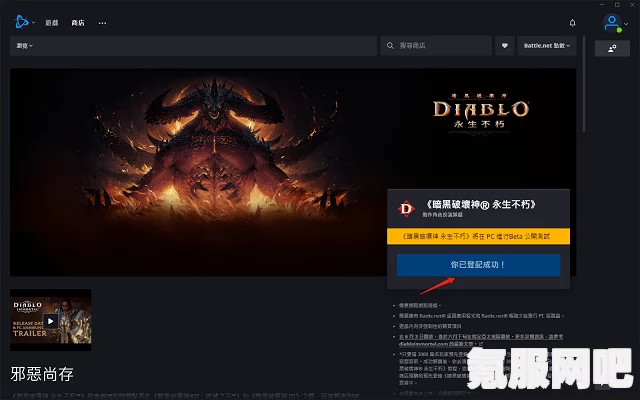This screenshot has width=640, height=400.
Task: Click the store page vertical scrollbar
Action: (x=584, y=84)
